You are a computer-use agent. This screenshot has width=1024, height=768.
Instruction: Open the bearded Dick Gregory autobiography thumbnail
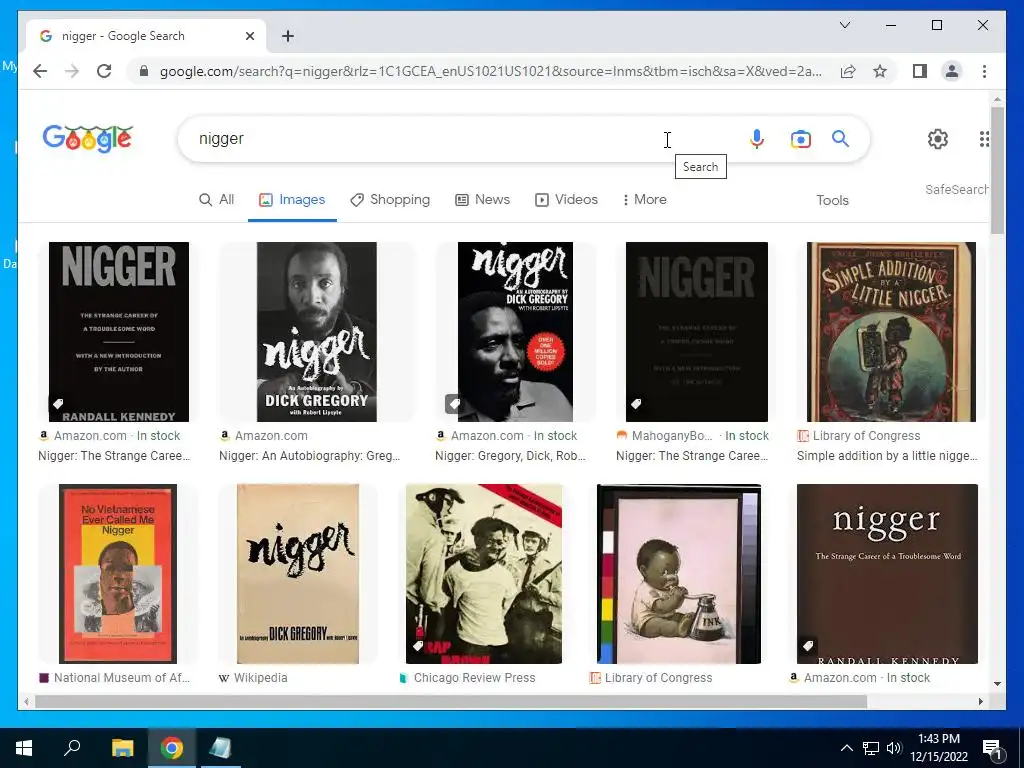tap(317, 332)
